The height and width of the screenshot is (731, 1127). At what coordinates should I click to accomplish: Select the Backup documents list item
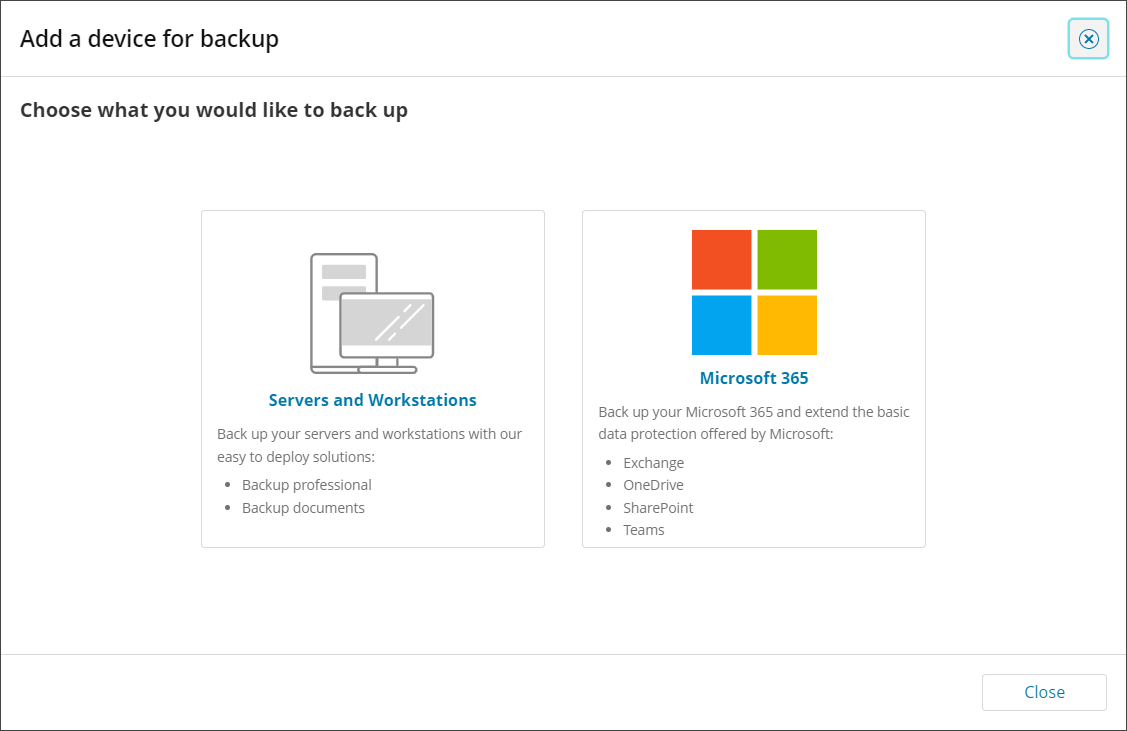tap(303, 508)
